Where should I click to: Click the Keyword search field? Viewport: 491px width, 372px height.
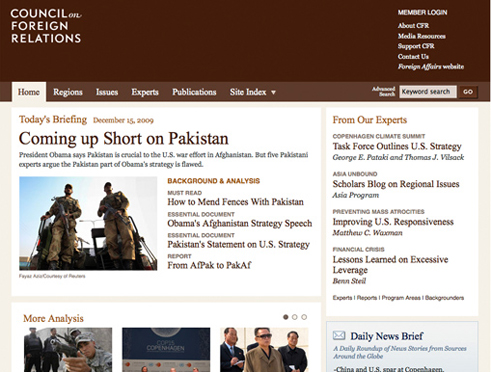(428, 92)
